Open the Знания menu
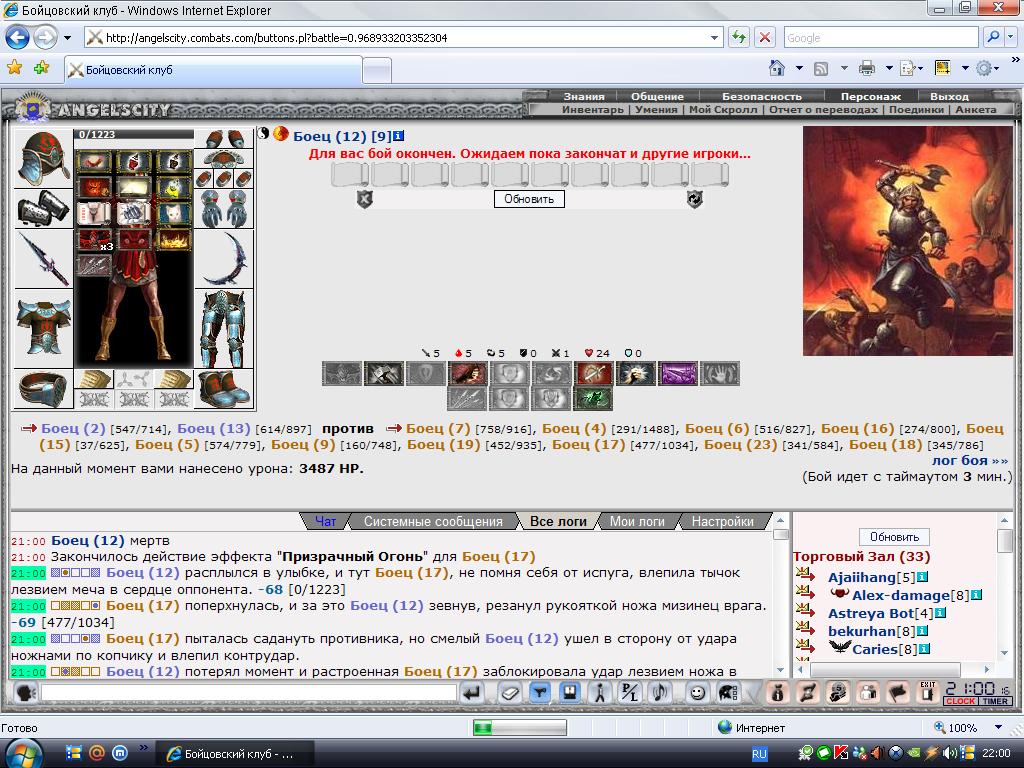1024x768 pixels. 584,97
